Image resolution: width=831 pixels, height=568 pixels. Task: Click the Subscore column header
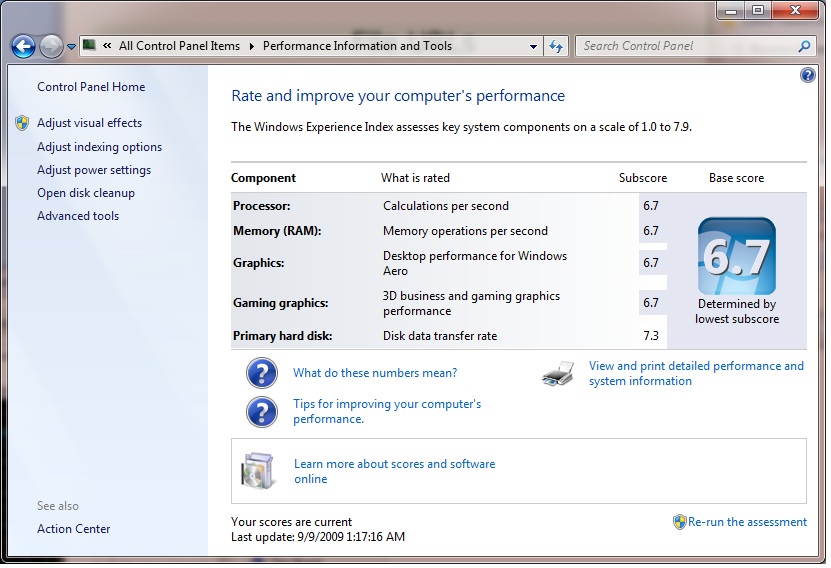pyautogui.click(x=643, y=178)
